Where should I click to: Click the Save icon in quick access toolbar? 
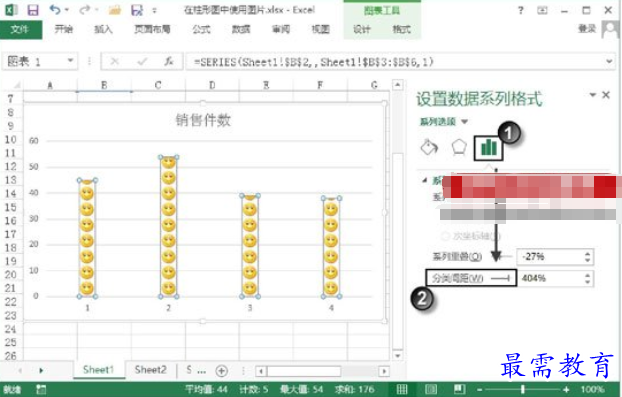click(33, 10)
